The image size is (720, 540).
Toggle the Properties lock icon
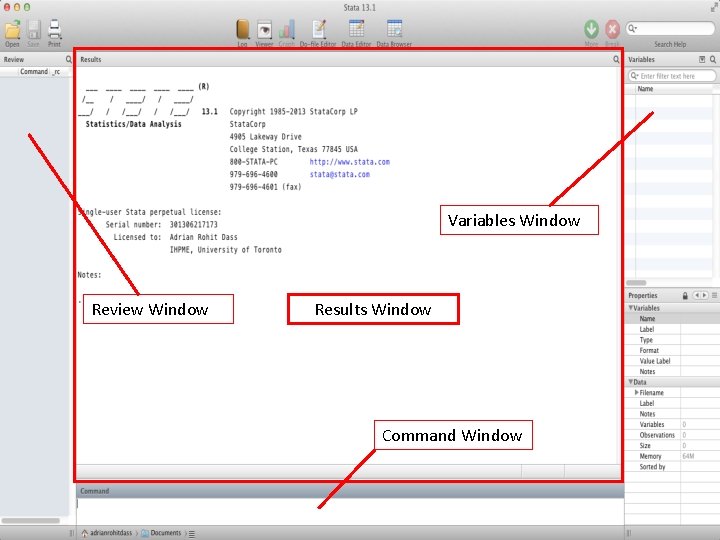[685, 296]
